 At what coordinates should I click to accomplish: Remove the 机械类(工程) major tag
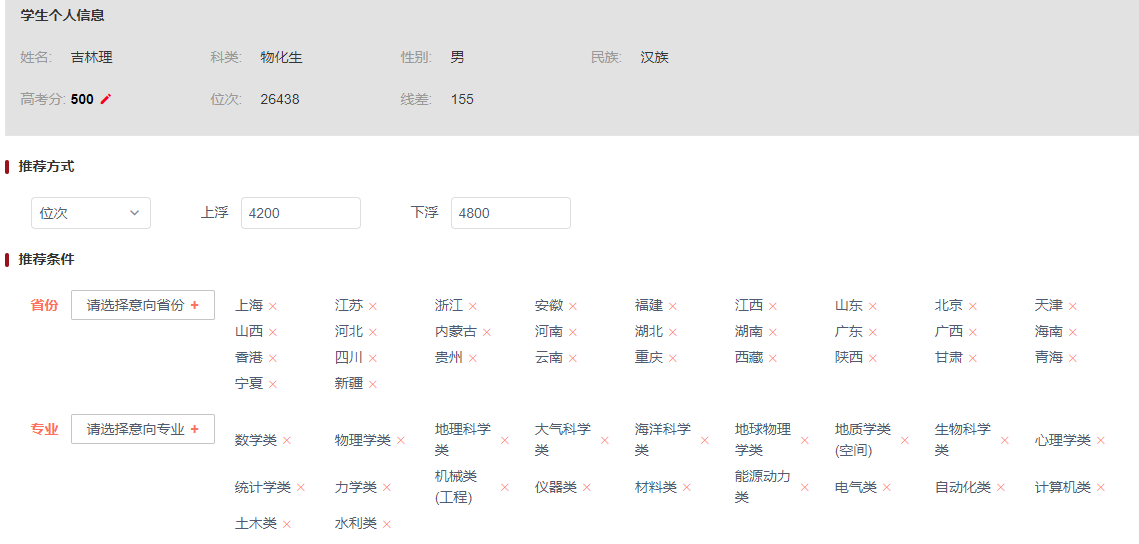[x=505, y=488]
